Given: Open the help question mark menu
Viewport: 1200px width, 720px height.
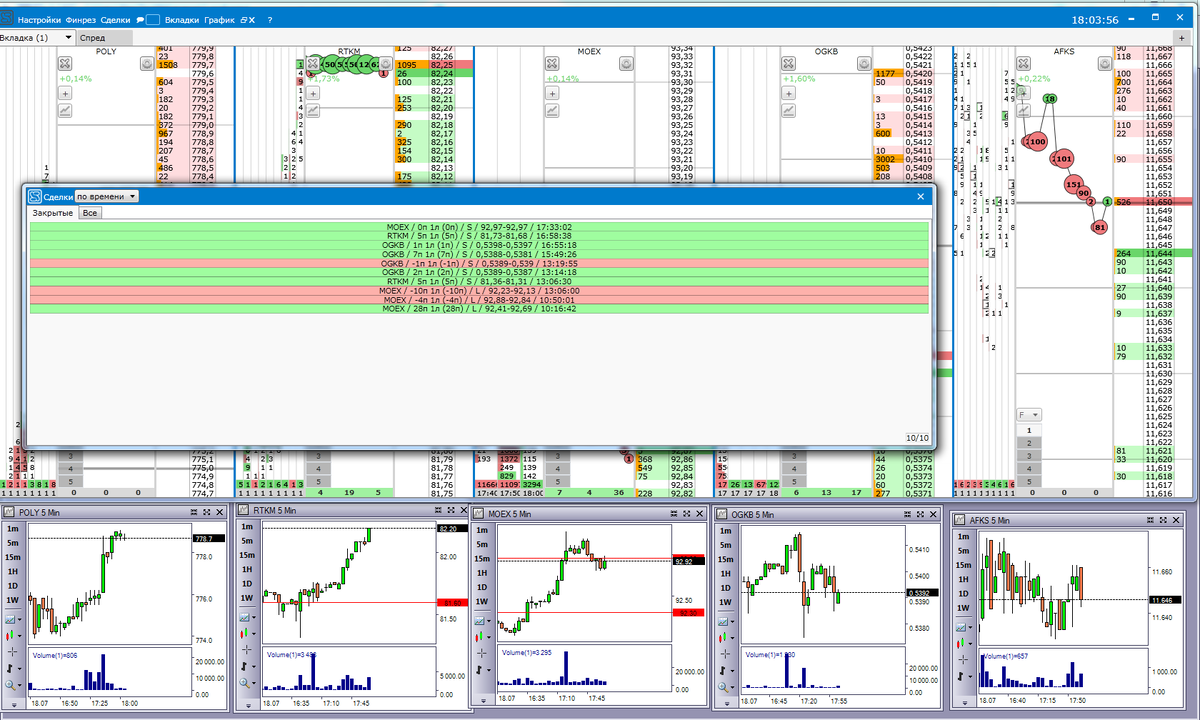Looking at the screenshot, I should pyautogui.click(x=270, y=20).
